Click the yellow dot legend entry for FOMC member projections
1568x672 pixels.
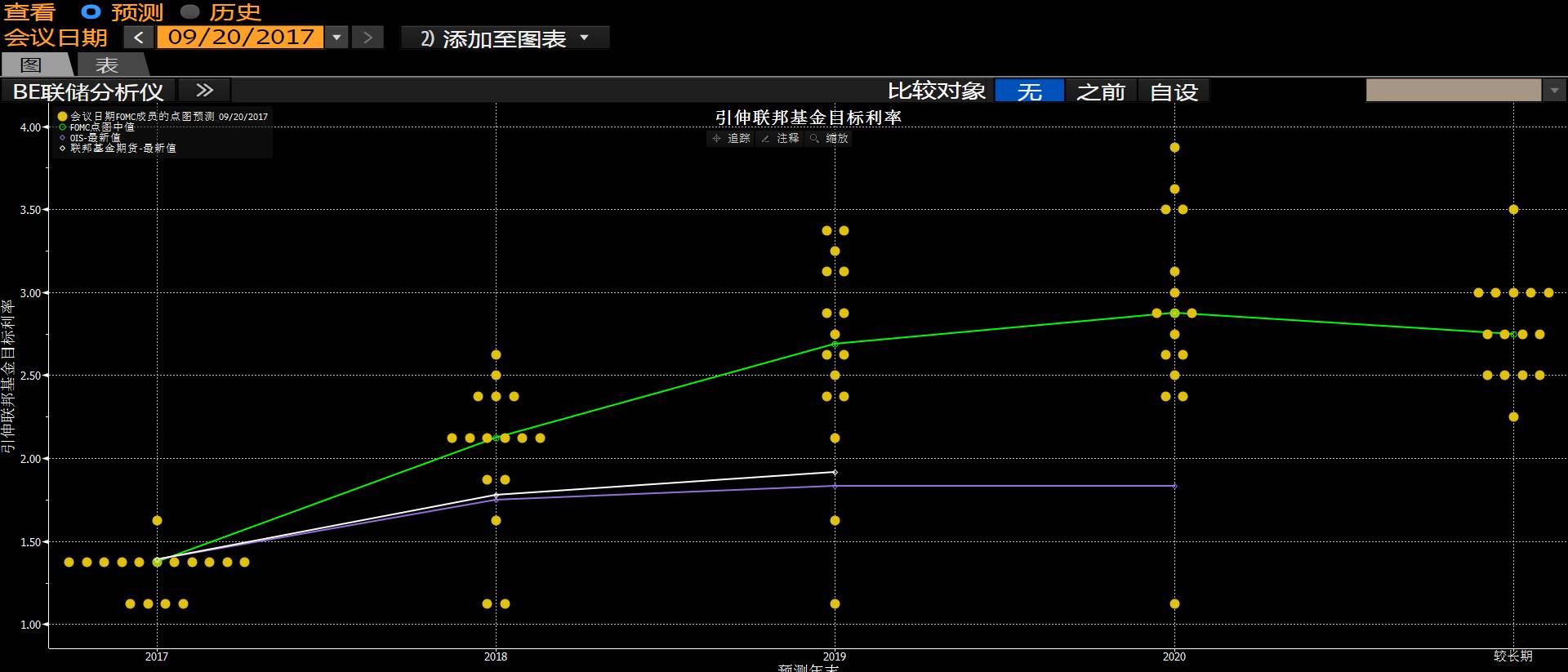tap(62, 117)
